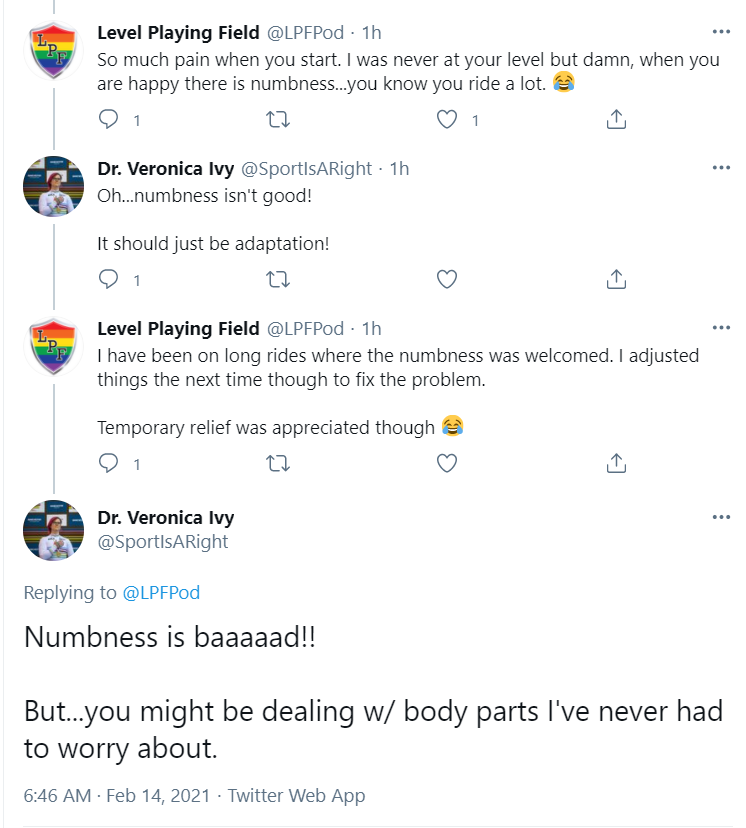Like the 'It should just be adaptation' tweet
746x828 pixels.
coord(447,279)
